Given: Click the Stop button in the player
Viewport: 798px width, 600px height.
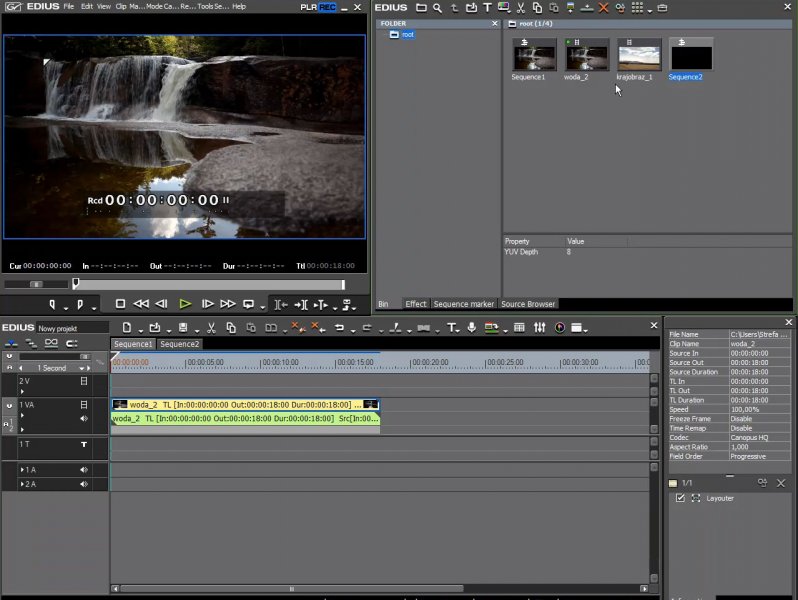Looking at the screenshot, I should pyautogui.click(x=120, y=304).
